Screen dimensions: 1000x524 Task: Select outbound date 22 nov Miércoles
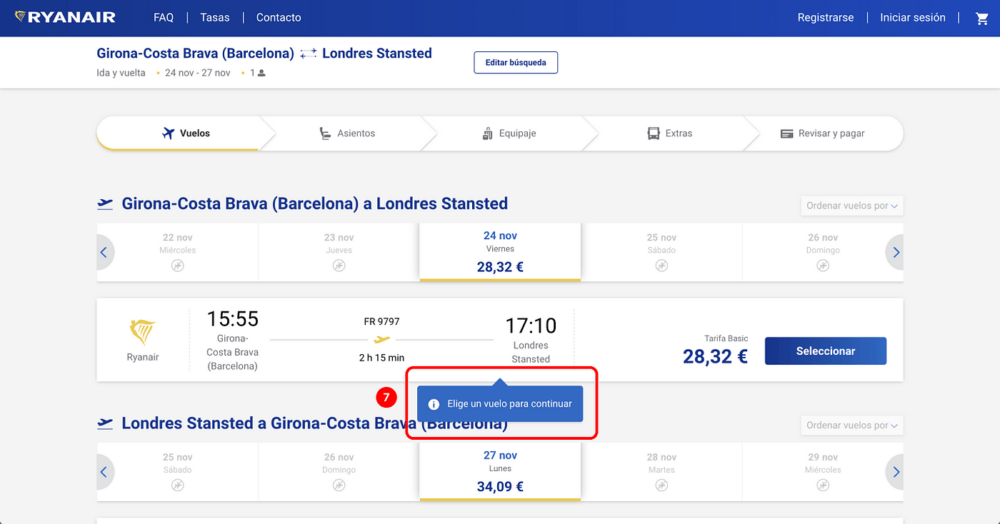(177, 252)
